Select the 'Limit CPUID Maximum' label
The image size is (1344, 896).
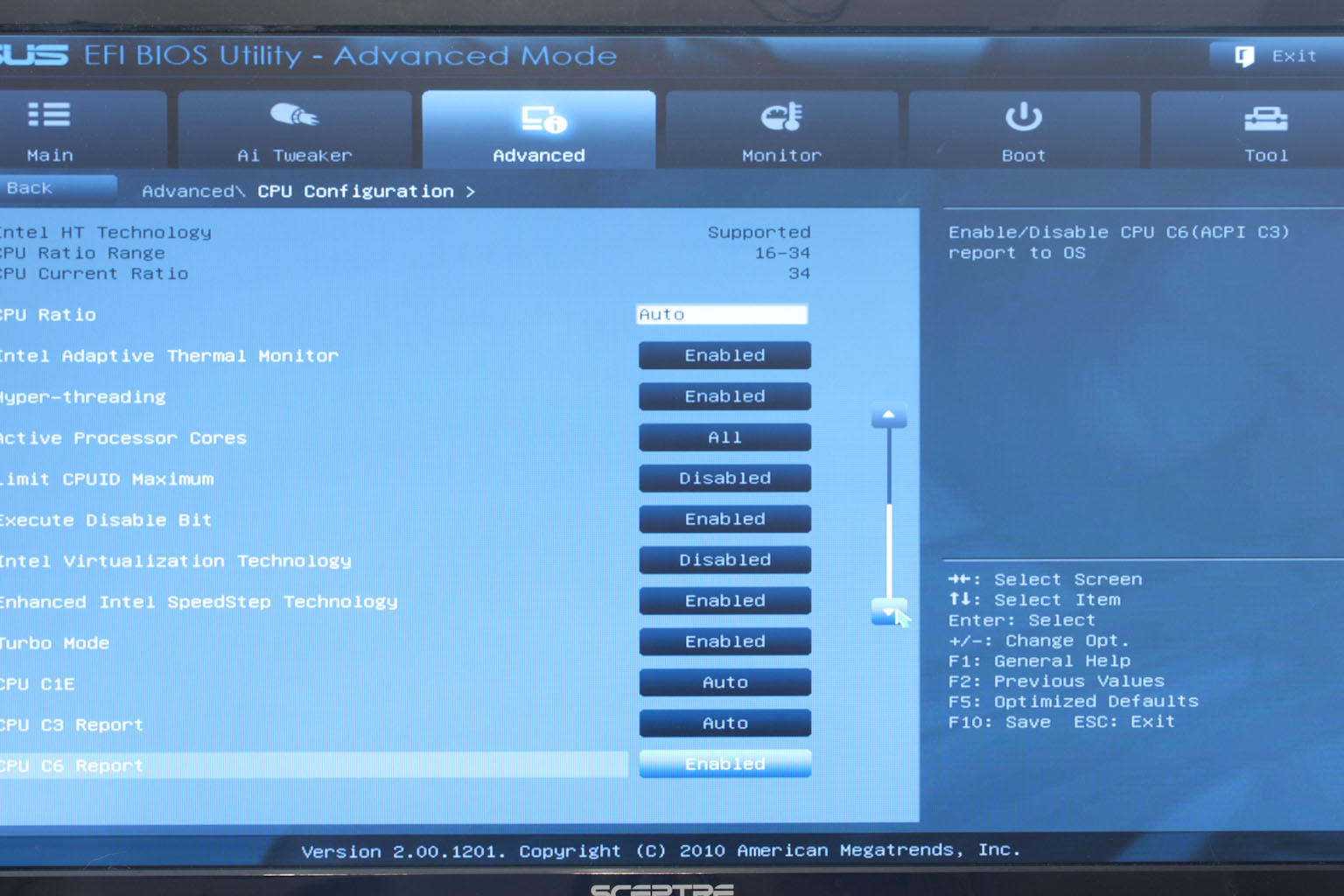(x=107, y=479)
